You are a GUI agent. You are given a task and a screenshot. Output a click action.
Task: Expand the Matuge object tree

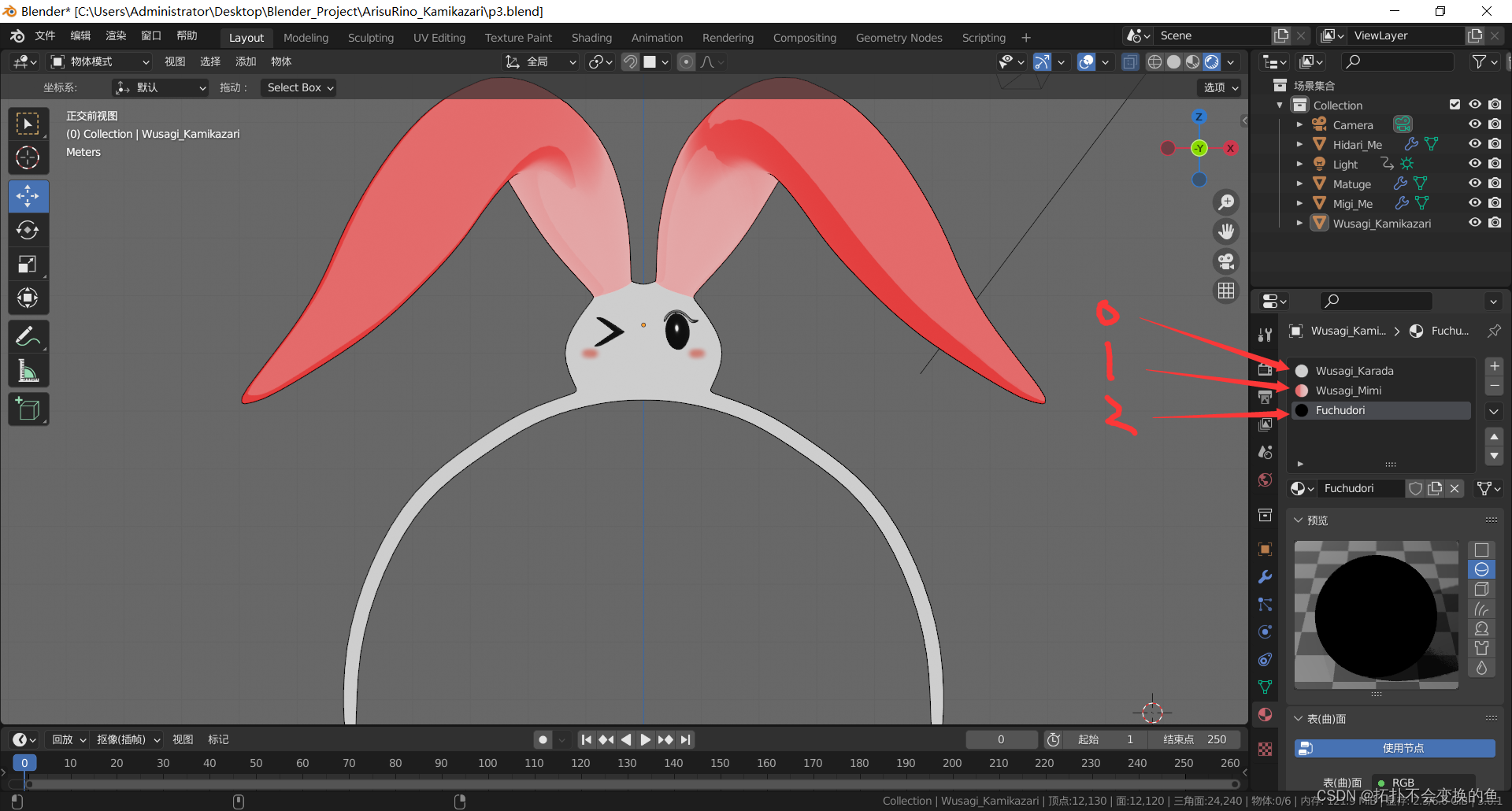coord(1299,183)
